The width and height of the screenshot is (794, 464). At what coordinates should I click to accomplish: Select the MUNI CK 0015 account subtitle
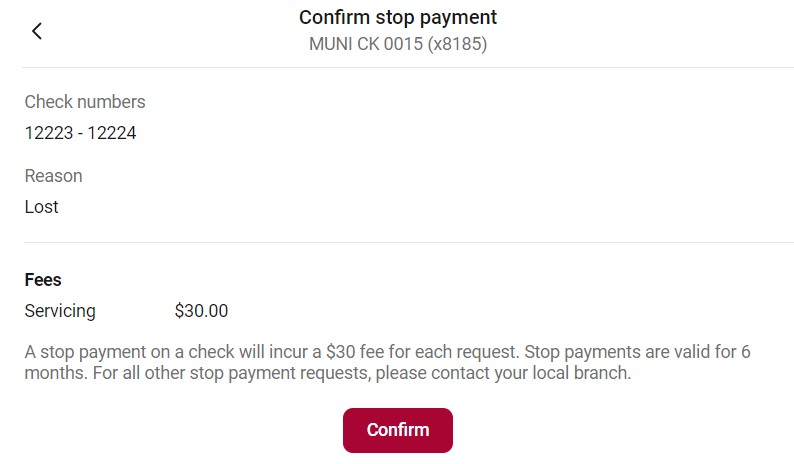pos(364,44)
